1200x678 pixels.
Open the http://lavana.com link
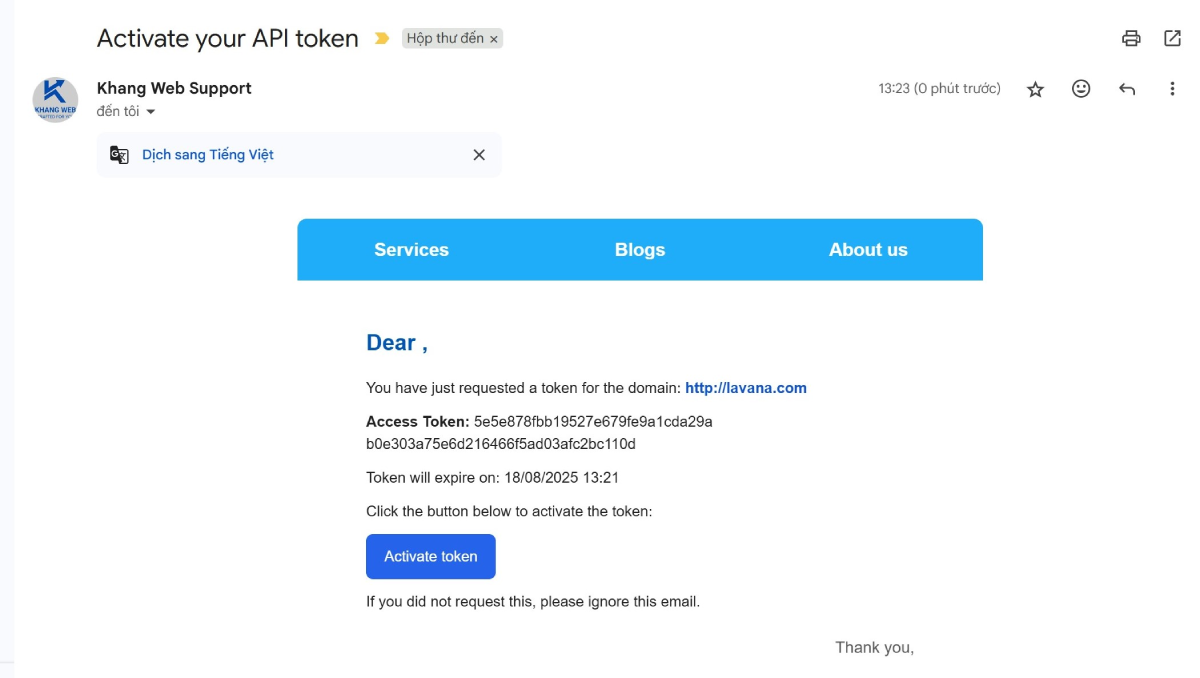pos(746,388)
